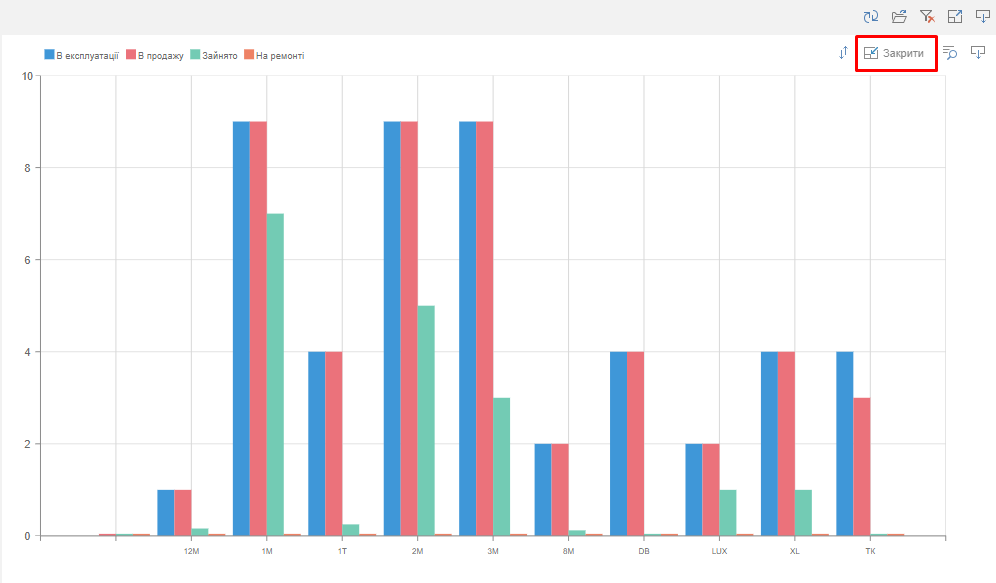Toggle the 'В експлуатації' legend series

coord(82,55)
